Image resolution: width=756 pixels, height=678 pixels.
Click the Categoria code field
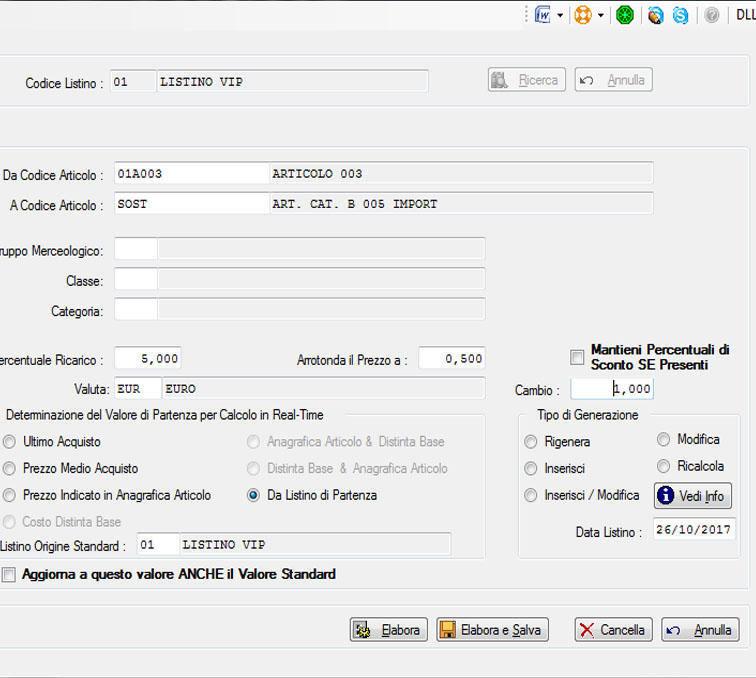[x=136, y=310]
